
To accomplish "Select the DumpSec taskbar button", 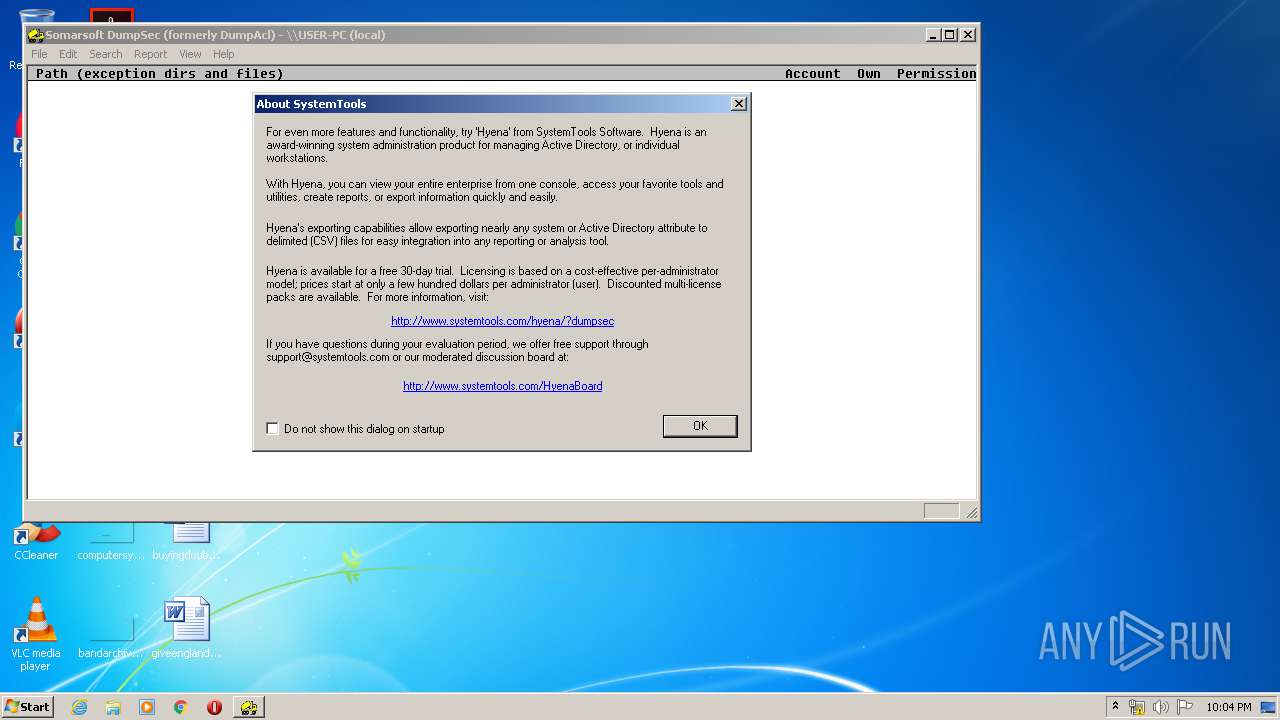I will pos(249,707).
